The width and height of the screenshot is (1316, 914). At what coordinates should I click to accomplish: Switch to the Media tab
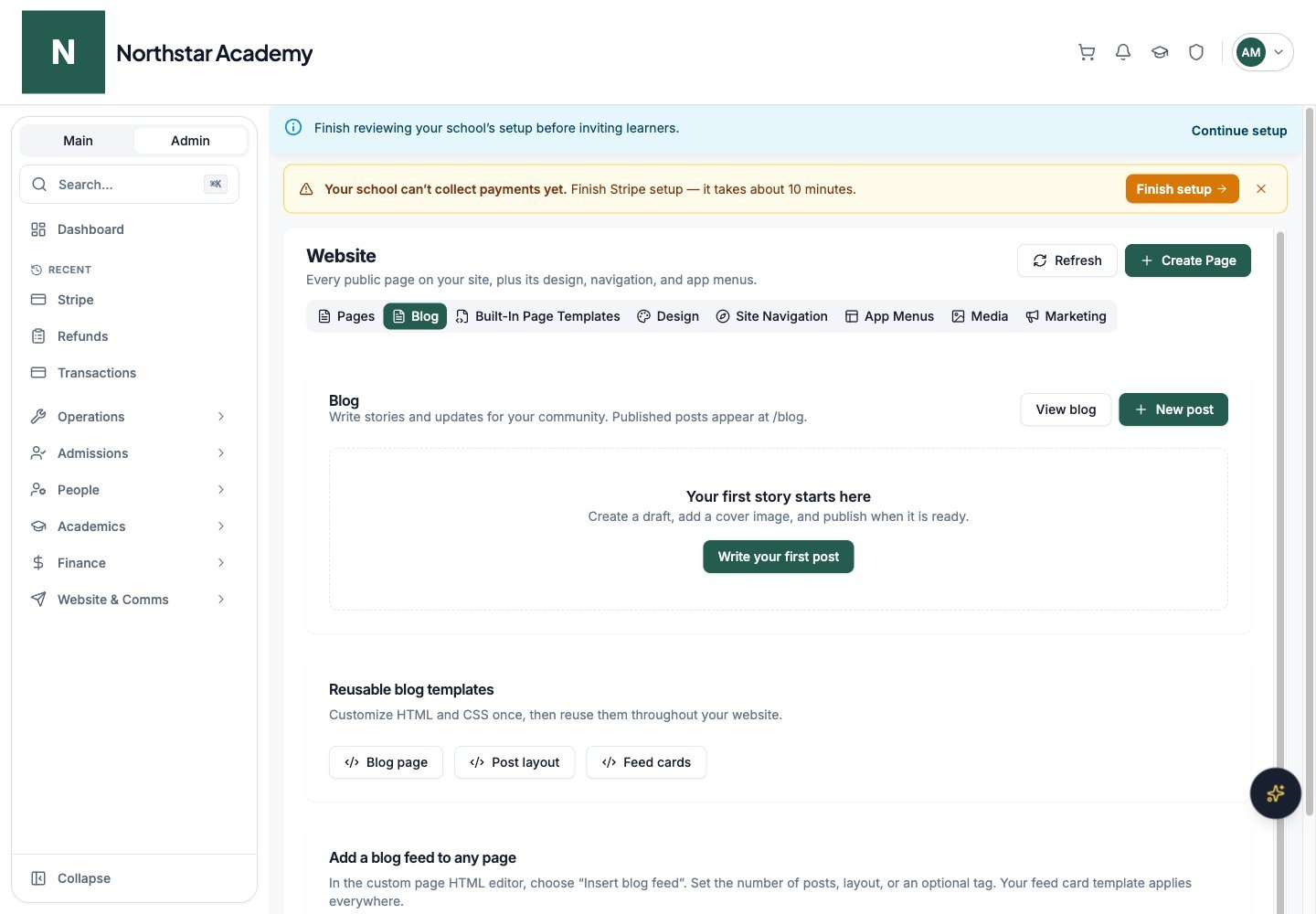coord(980,316)
